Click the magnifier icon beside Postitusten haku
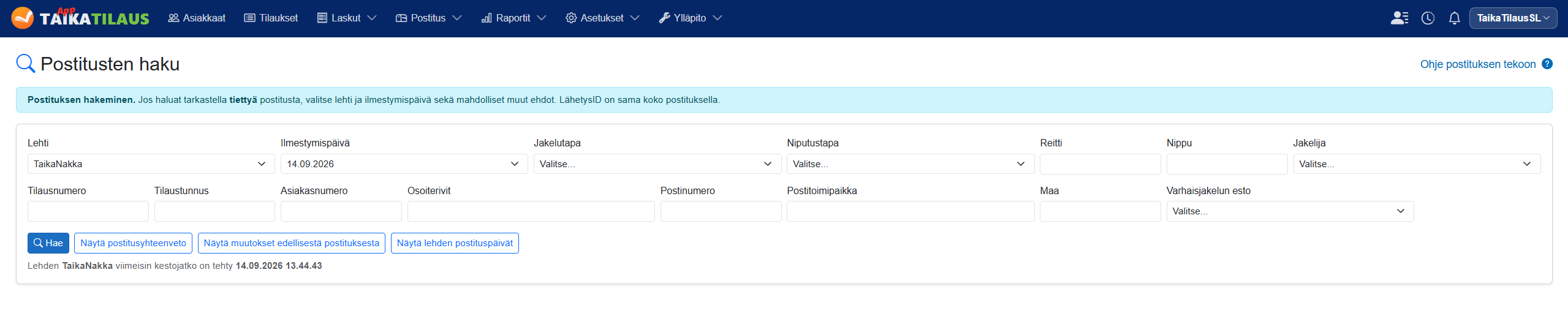 (26, 64)
